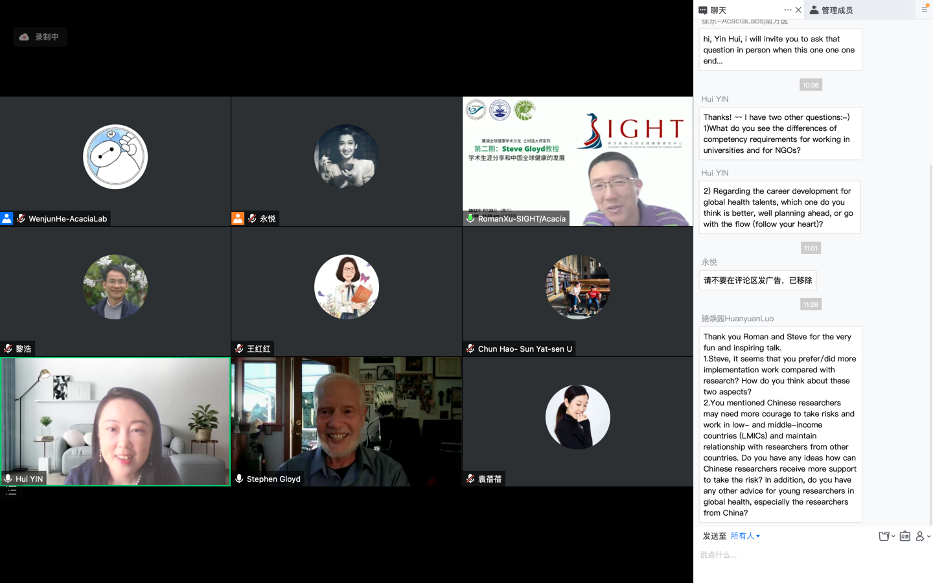Screen dimensions: 934x584
Task: Select Stephen Gloyd's video tile
Action: pos(346,420)
